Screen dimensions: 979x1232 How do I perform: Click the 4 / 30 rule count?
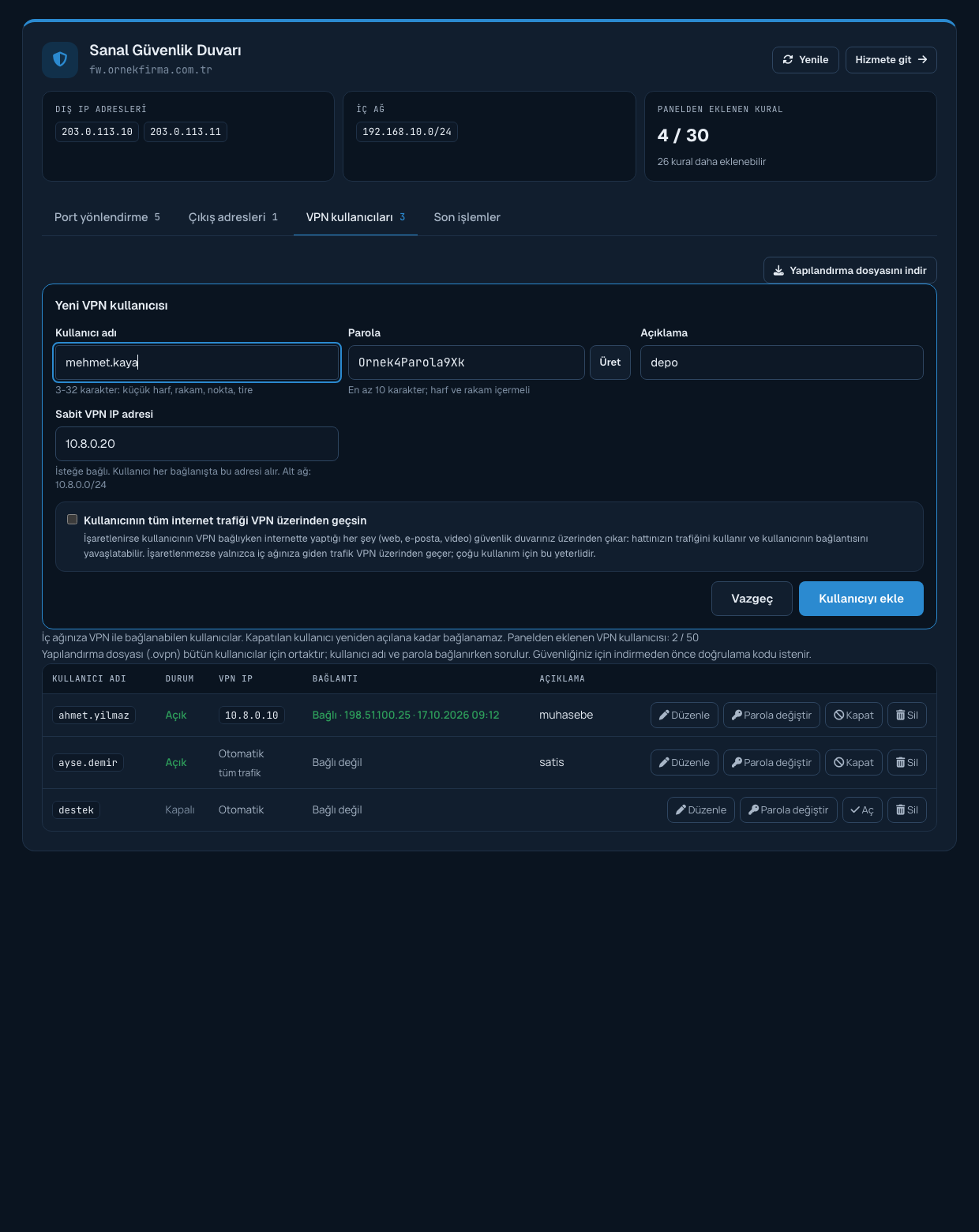tap(683, 136)
